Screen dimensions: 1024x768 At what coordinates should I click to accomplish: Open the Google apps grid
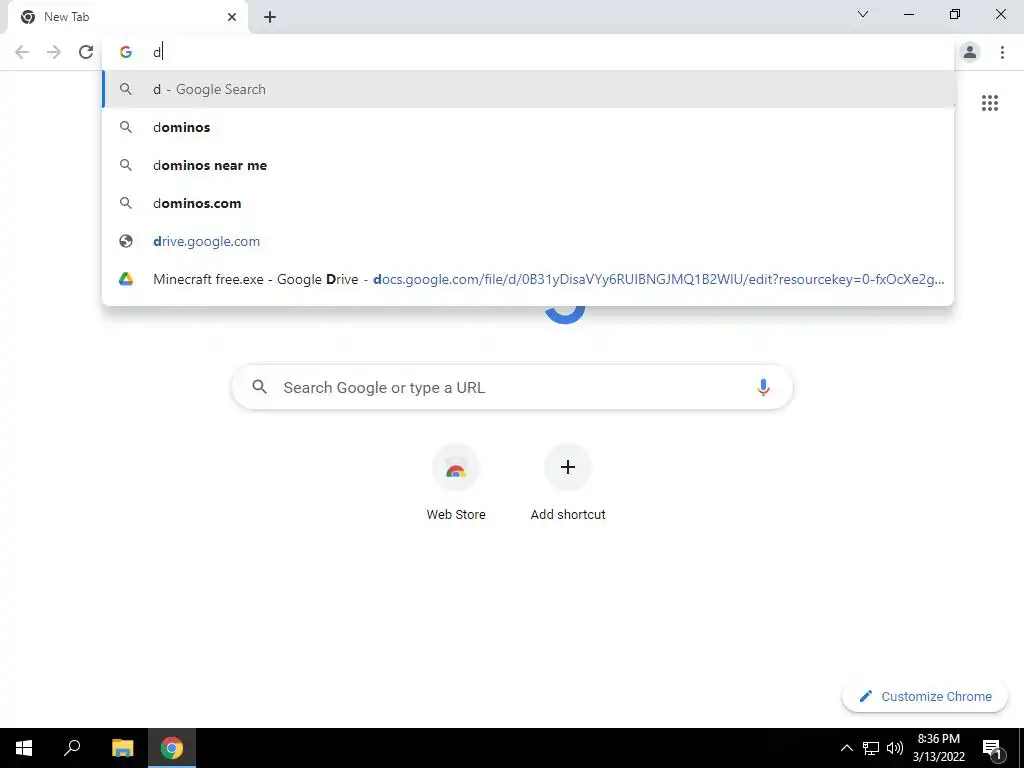[x=990, y=103]
